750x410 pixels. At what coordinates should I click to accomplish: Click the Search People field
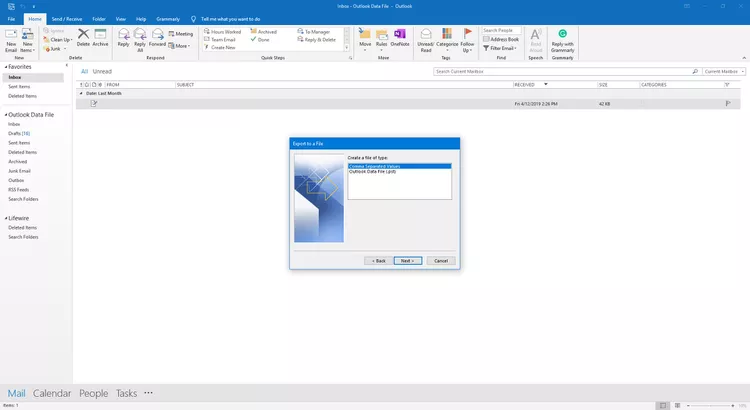point(501,30)
